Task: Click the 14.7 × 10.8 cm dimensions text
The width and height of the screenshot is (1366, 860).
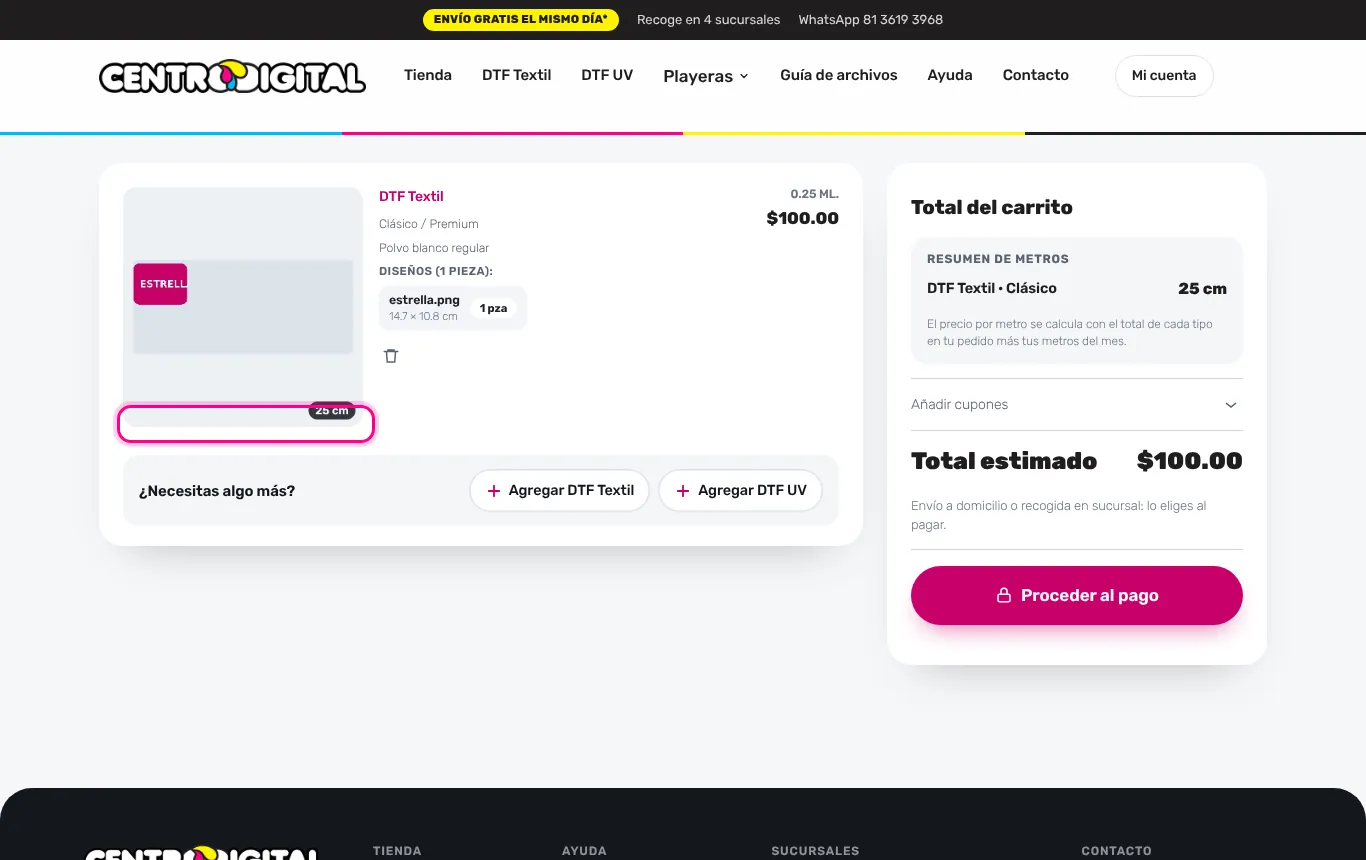Action: click(423, 317)
